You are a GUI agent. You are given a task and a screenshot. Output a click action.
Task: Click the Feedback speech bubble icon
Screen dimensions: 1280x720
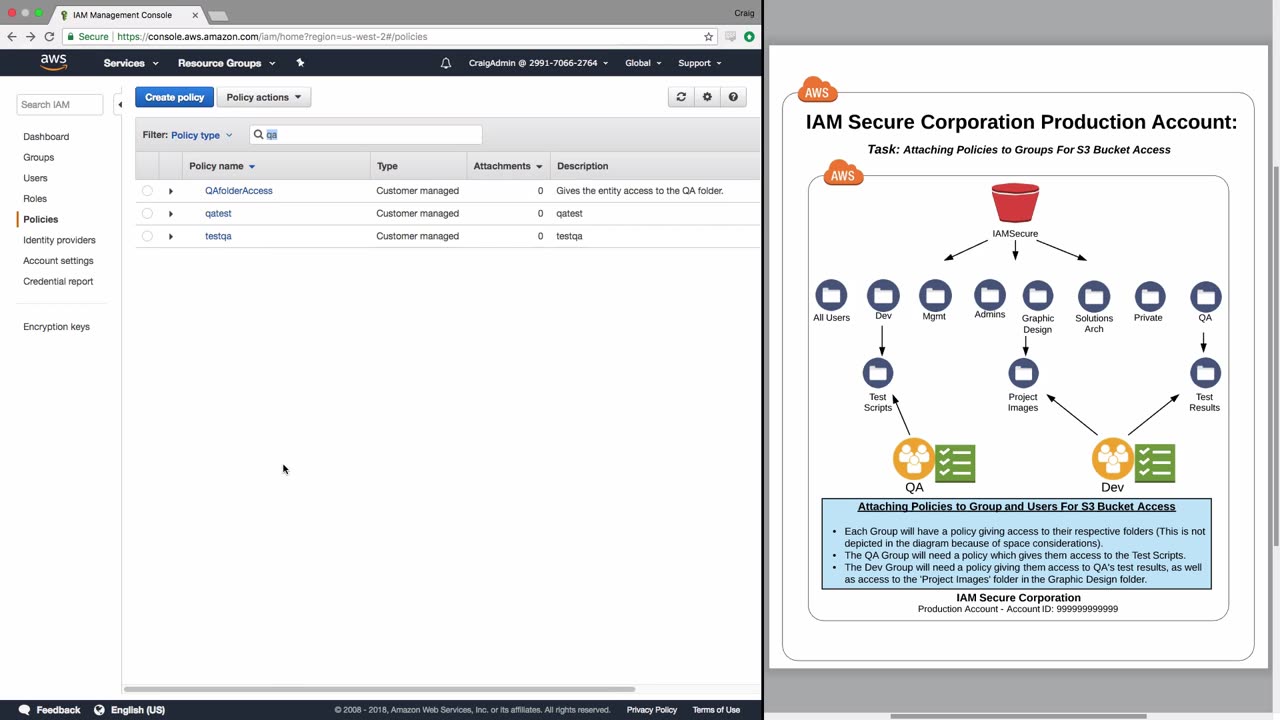[x=25, y=710]
